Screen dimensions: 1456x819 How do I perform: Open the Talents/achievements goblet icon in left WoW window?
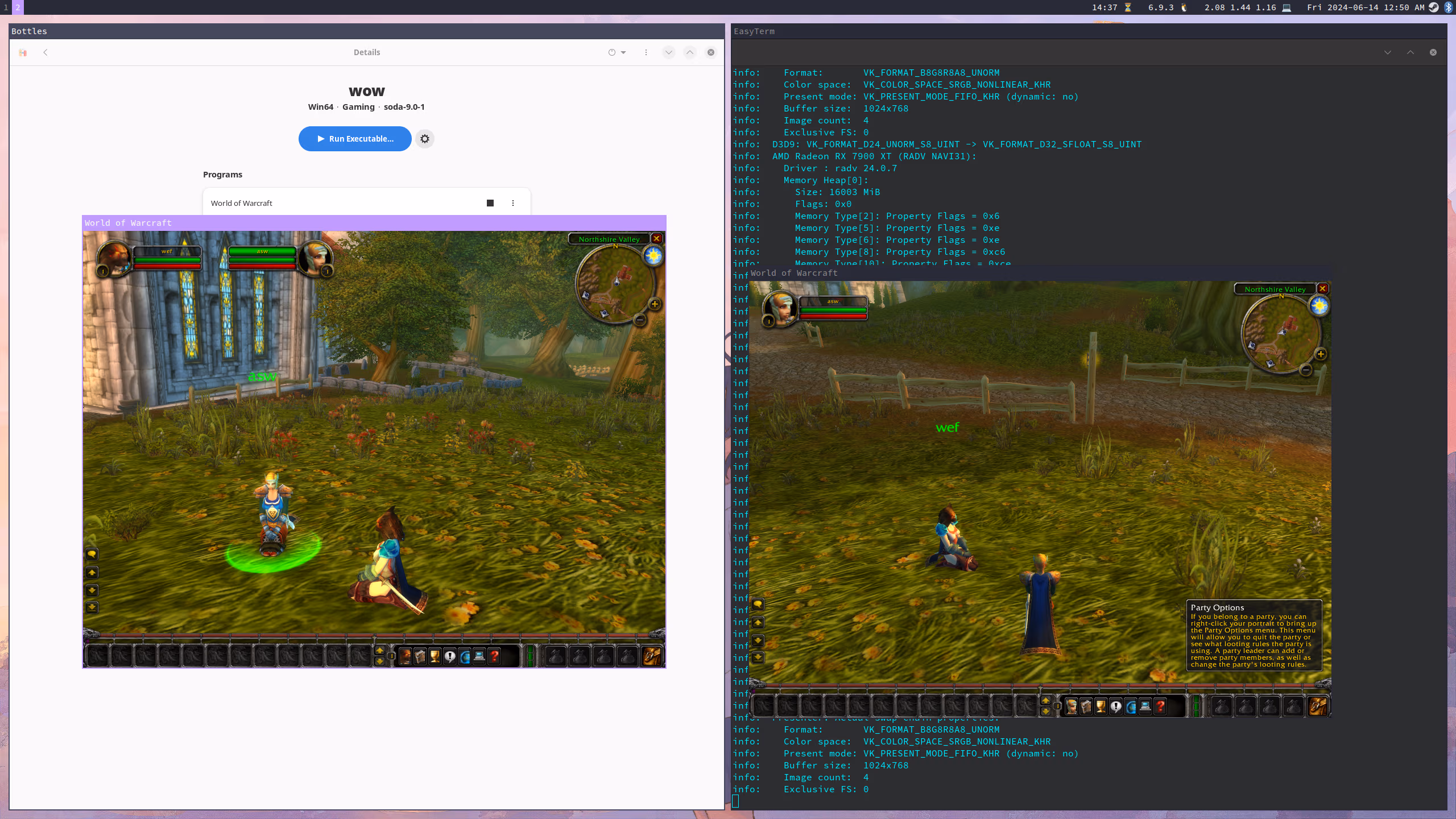tap(435, 657)
